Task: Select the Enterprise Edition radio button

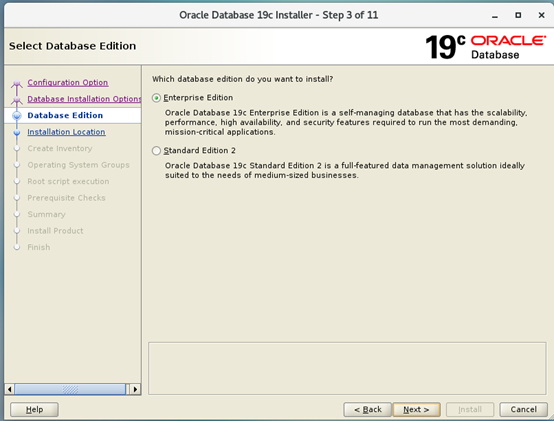Action: (x=156, y=98)
